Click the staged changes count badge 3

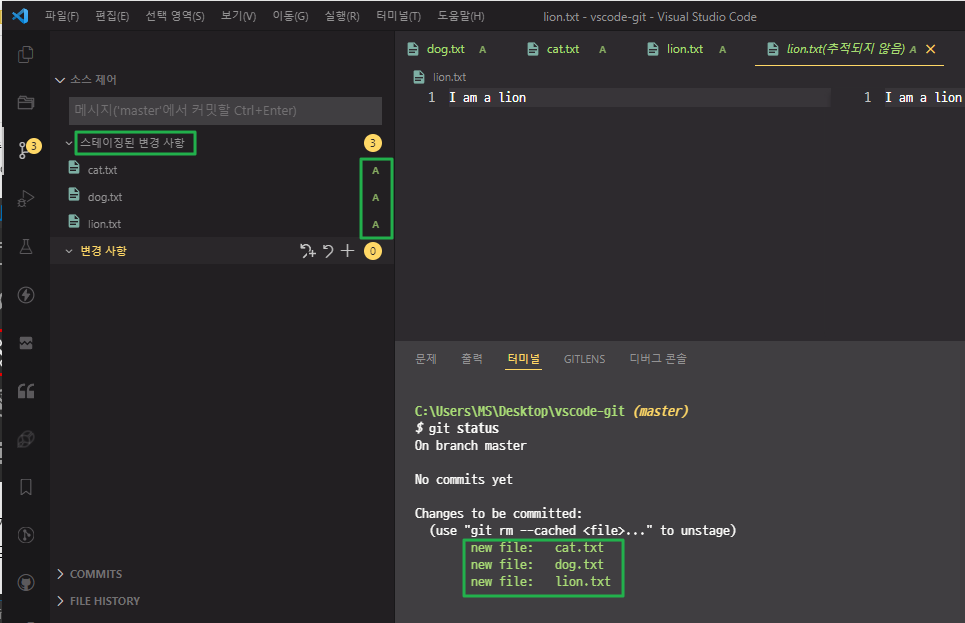pos(372,143)
